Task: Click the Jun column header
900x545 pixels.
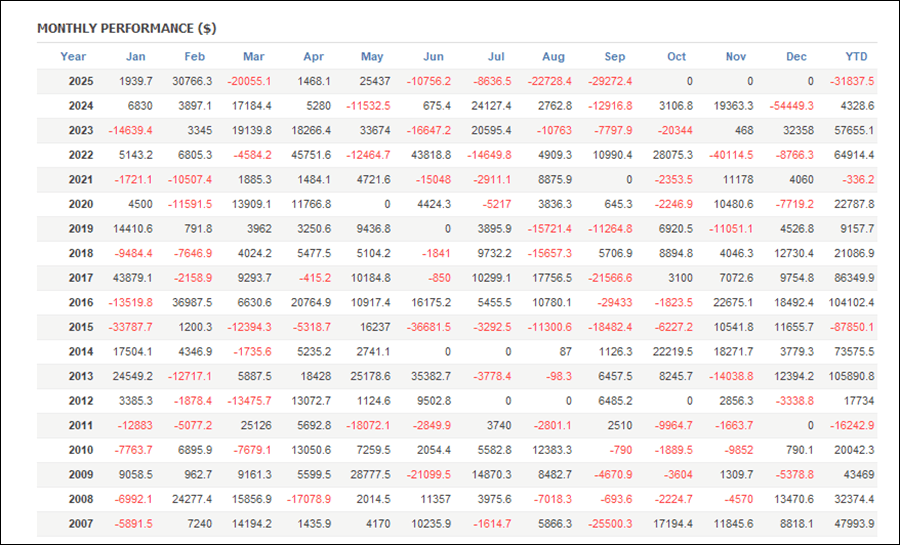Action: point(433,57)
